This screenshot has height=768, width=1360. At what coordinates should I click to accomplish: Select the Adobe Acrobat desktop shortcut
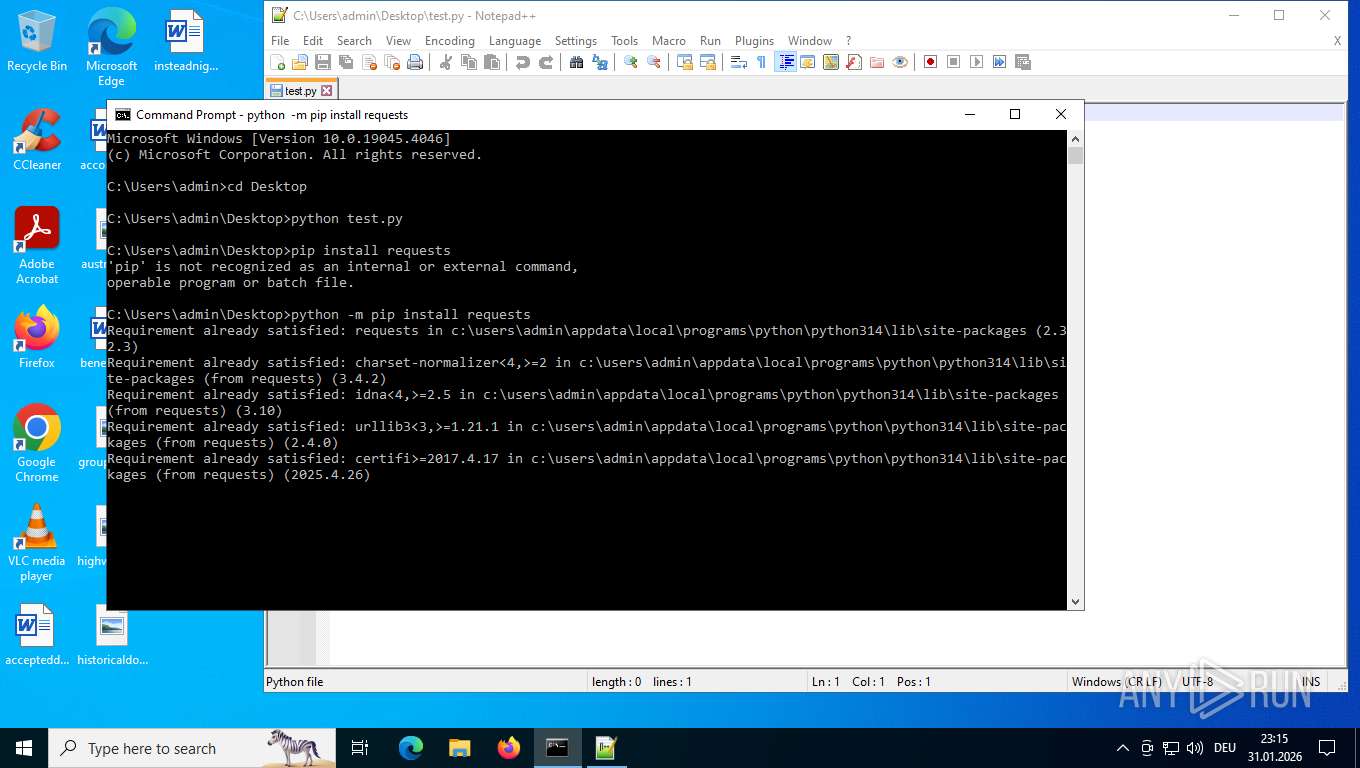coord(37,246)
